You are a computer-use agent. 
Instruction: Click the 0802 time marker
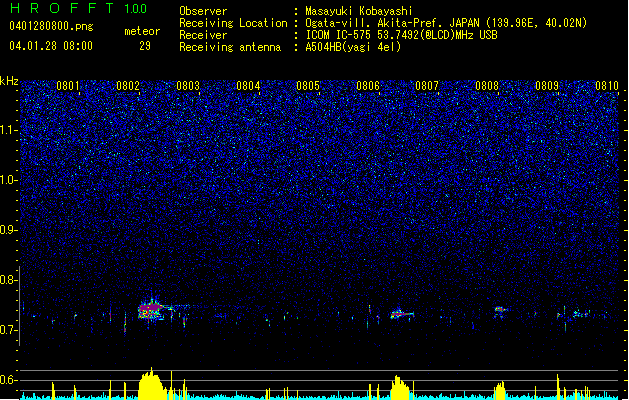128,85
